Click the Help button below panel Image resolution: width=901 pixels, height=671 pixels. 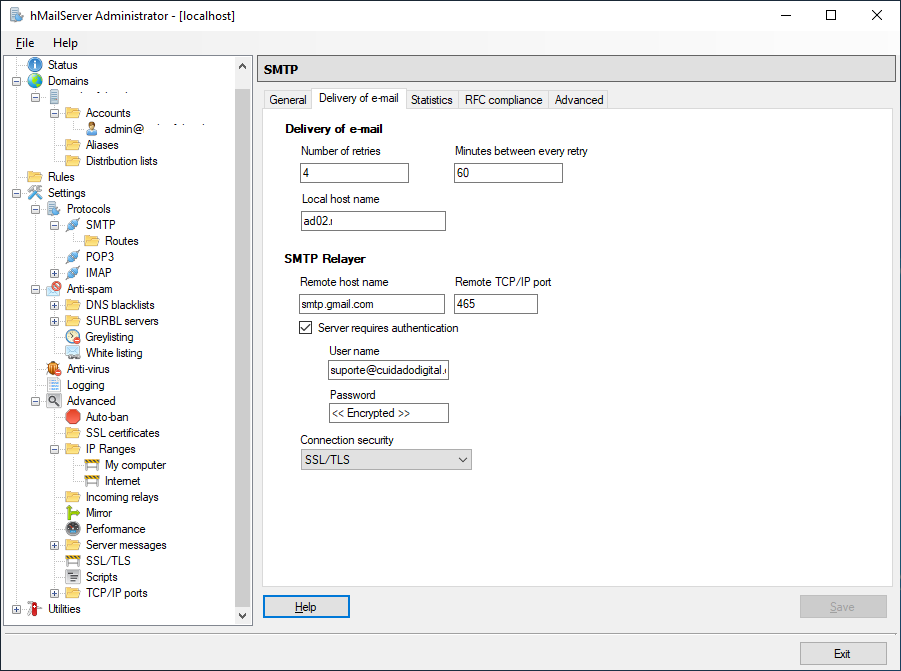click(x=306, y=607)
